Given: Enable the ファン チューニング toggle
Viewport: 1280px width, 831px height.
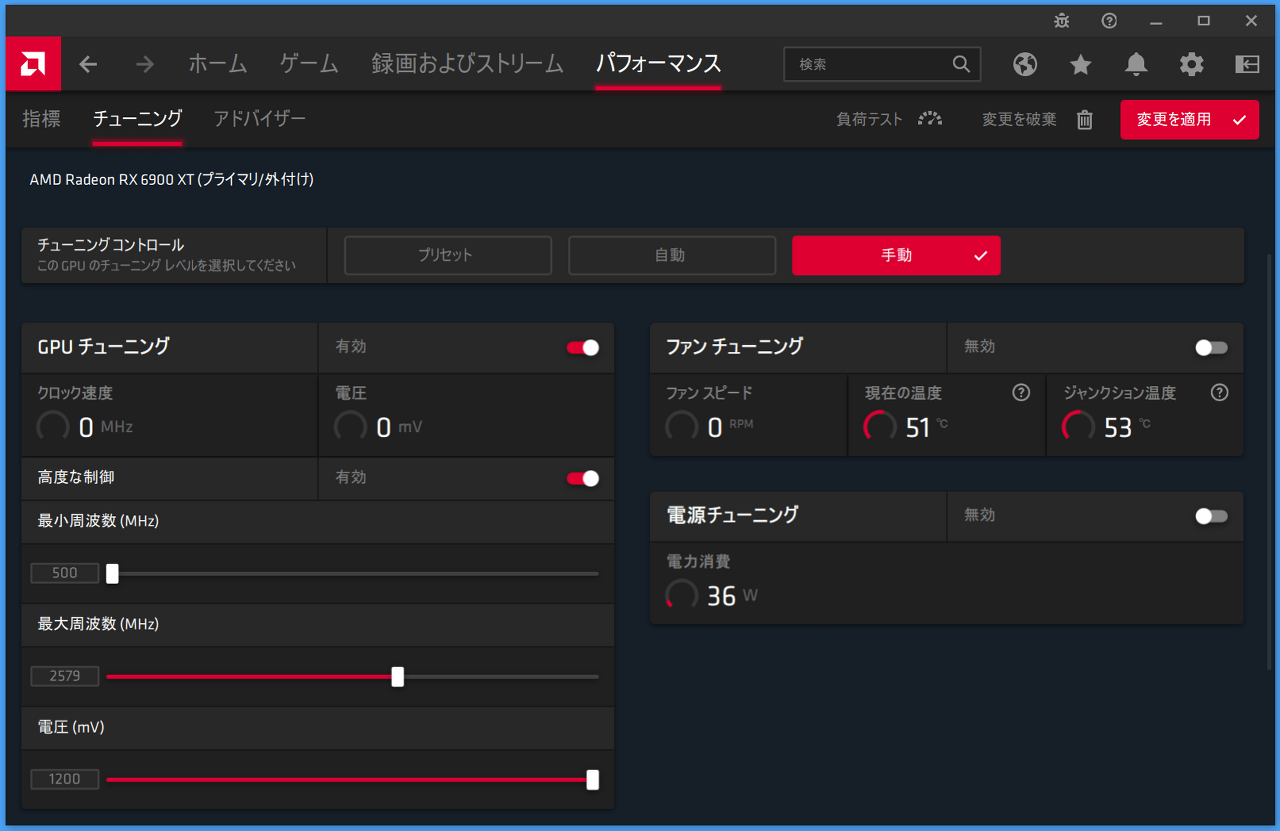Looking at the screenshot, I should point(1211,347).
